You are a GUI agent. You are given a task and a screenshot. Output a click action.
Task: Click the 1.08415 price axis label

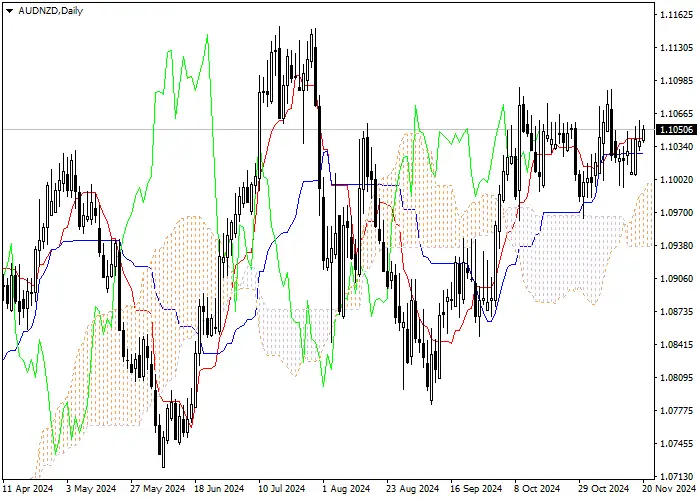pyautogui.click(x=676, y=345)
